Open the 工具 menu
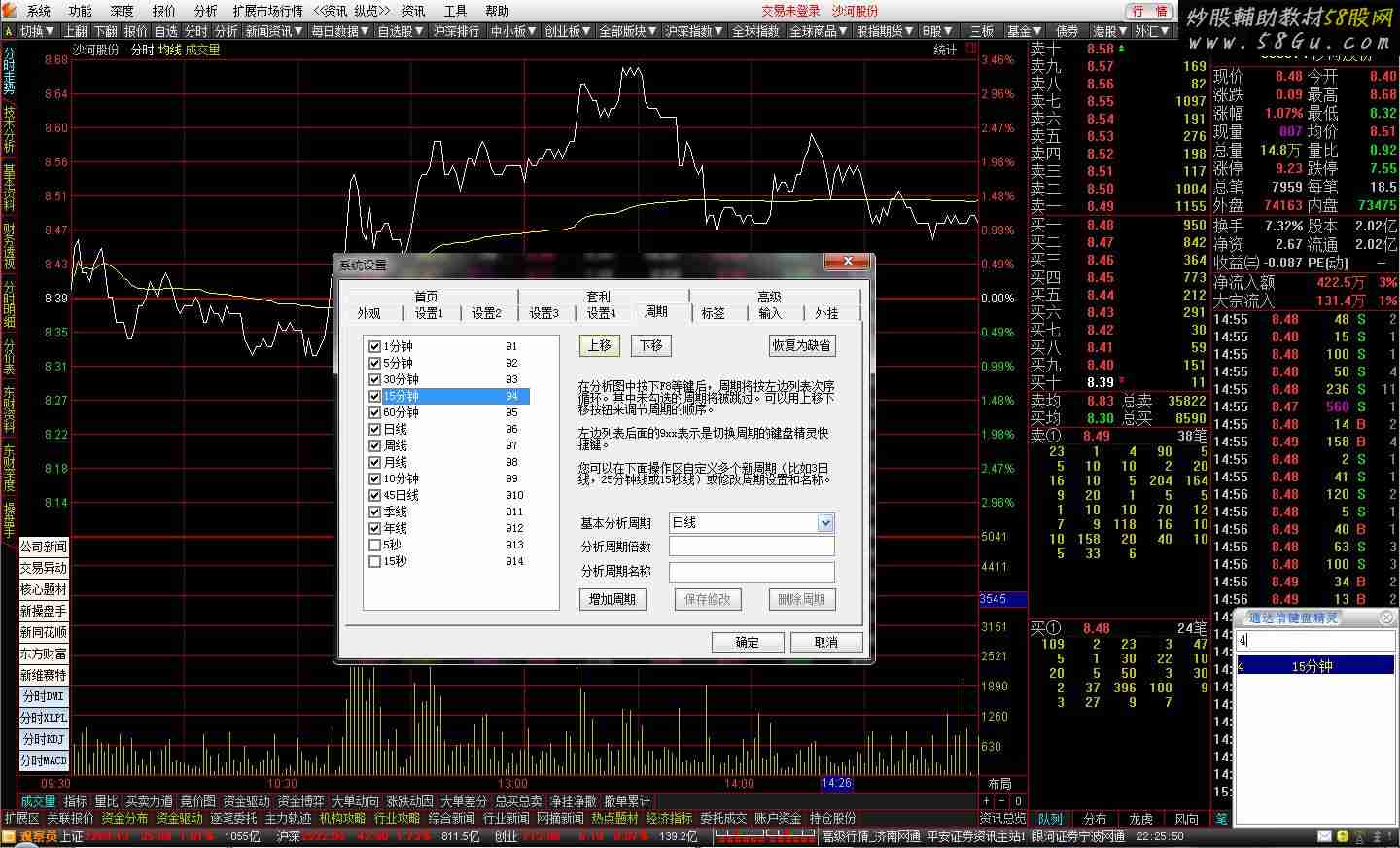Image resolution: width=1400 pixels, height=848 pixels. click(455, 11)
